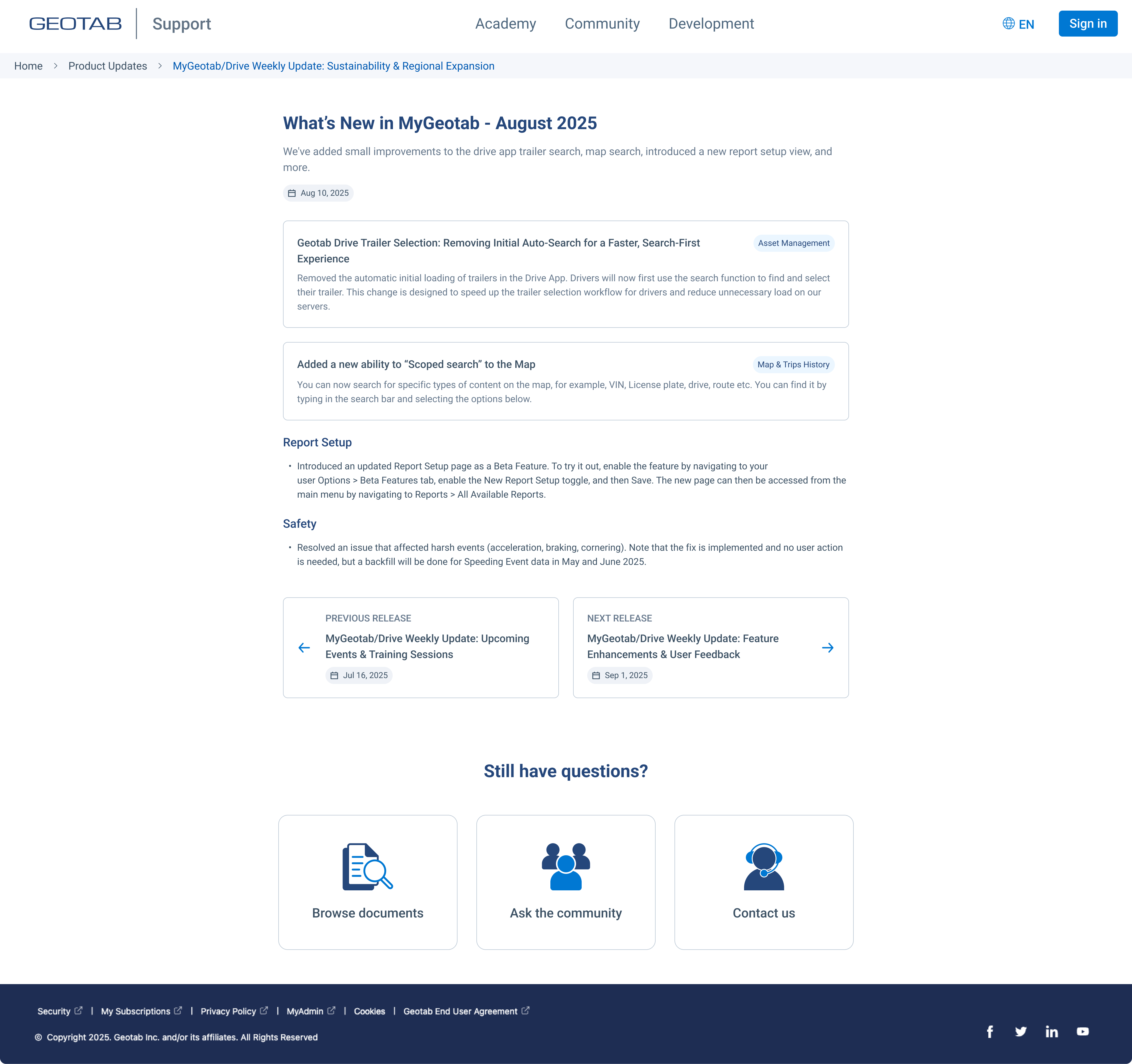Click the Safety heading
This screenshot has height=1064, width=1132.
(300, 524)
